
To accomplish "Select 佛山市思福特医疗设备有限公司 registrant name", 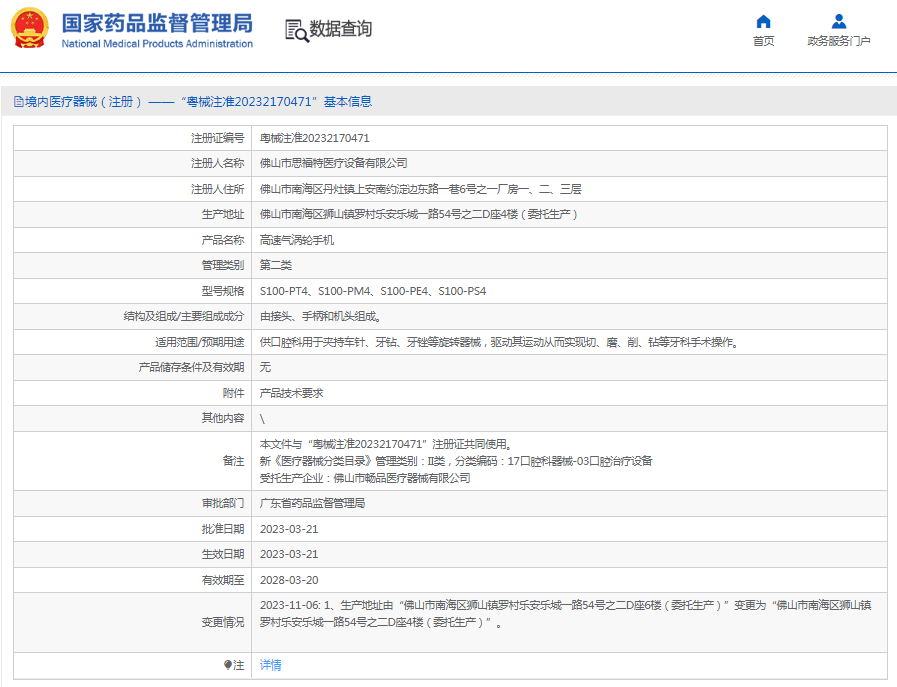I will point(334,163).
